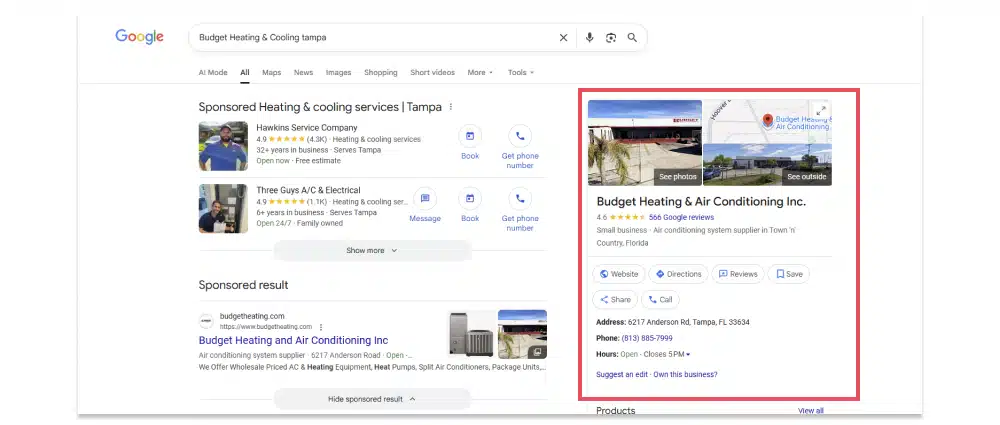
Task: Expand the map with fullscreen icon
Action: (821, 110)
